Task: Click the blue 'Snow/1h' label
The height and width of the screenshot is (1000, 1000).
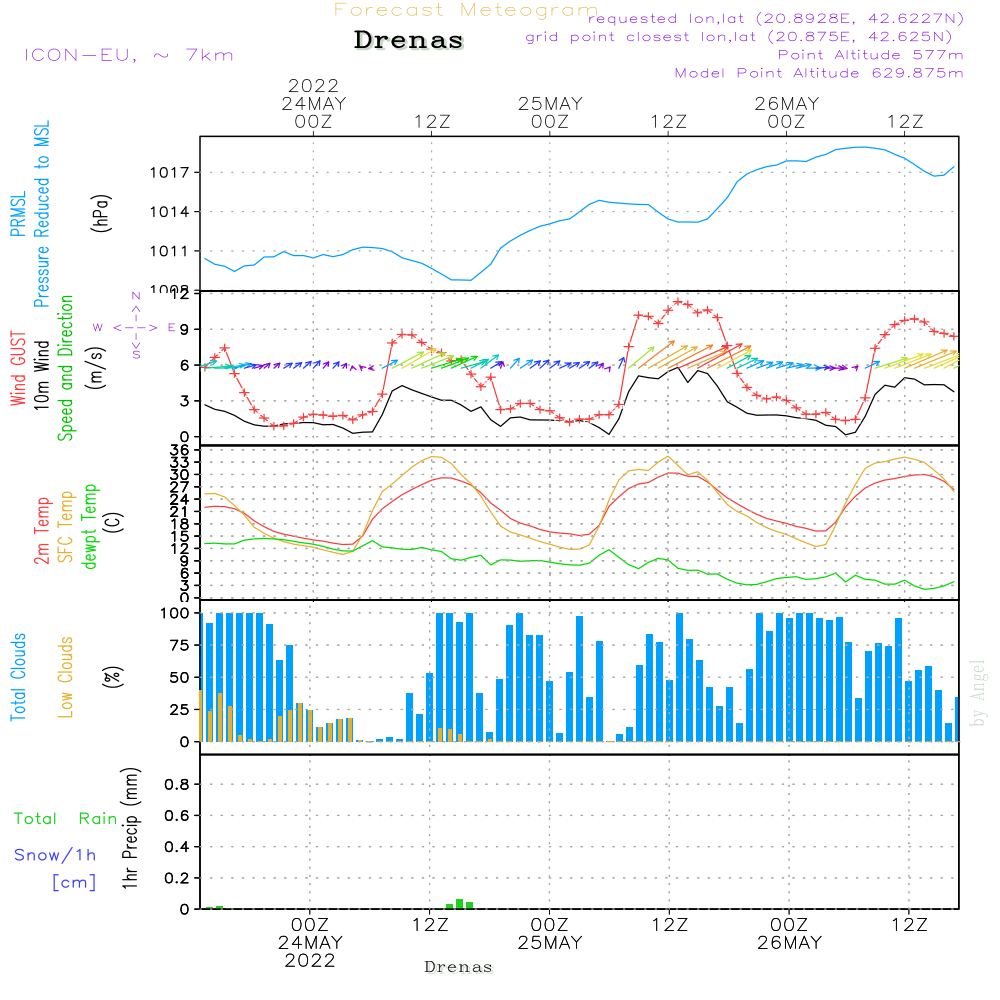Action: (55, 855)
